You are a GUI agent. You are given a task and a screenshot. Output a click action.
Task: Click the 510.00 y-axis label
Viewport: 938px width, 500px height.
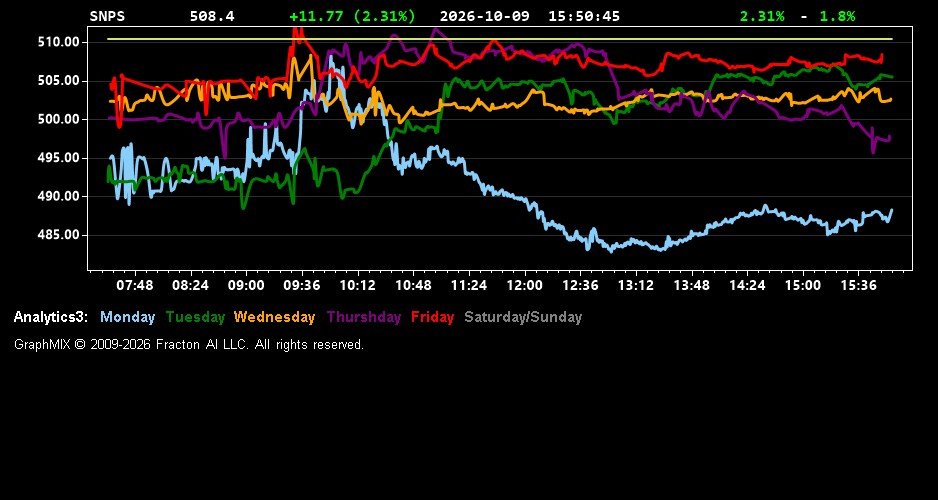[x=58, y=42]
